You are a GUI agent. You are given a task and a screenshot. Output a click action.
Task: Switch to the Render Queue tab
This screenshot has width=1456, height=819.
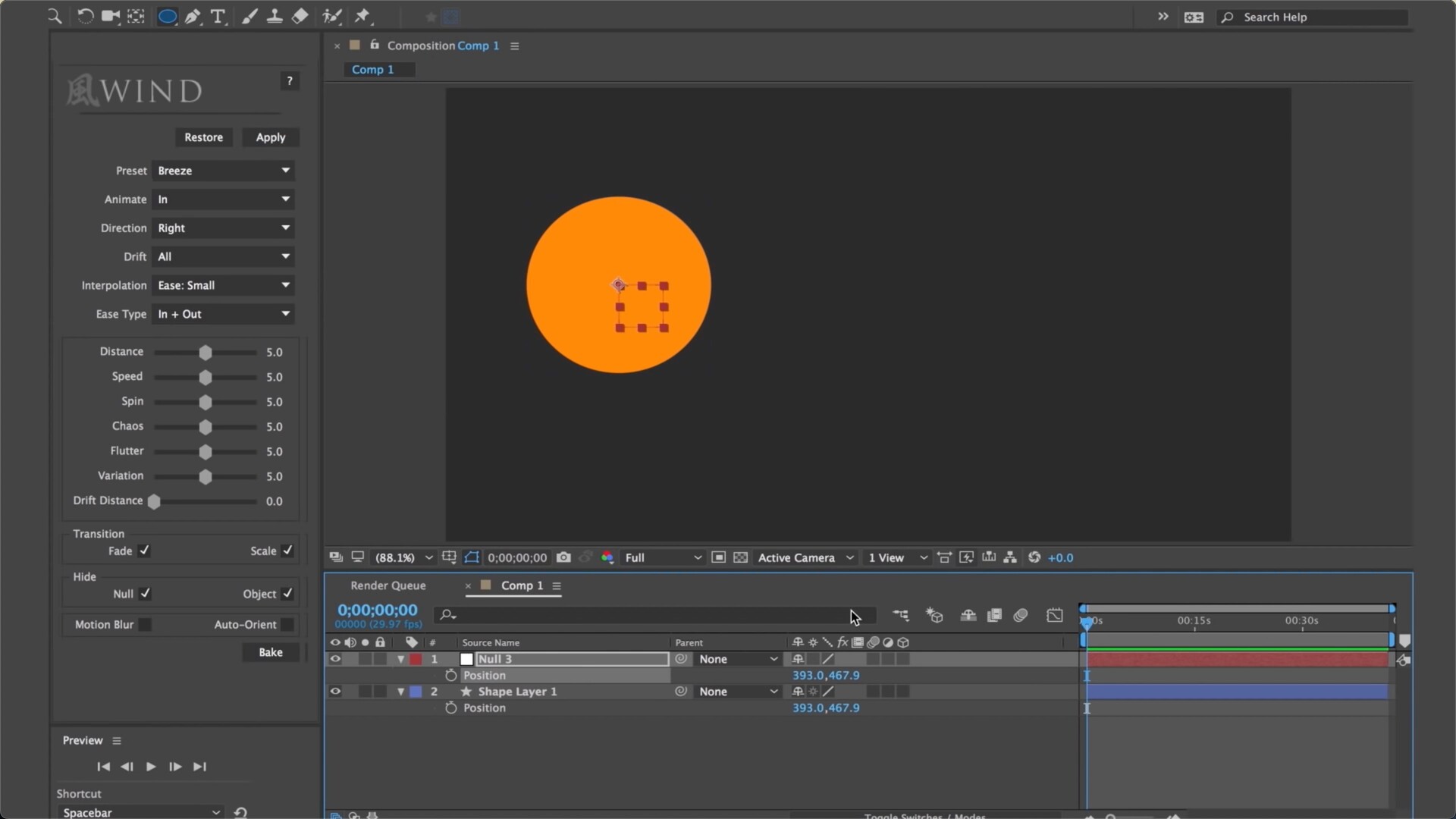[388, 585]
